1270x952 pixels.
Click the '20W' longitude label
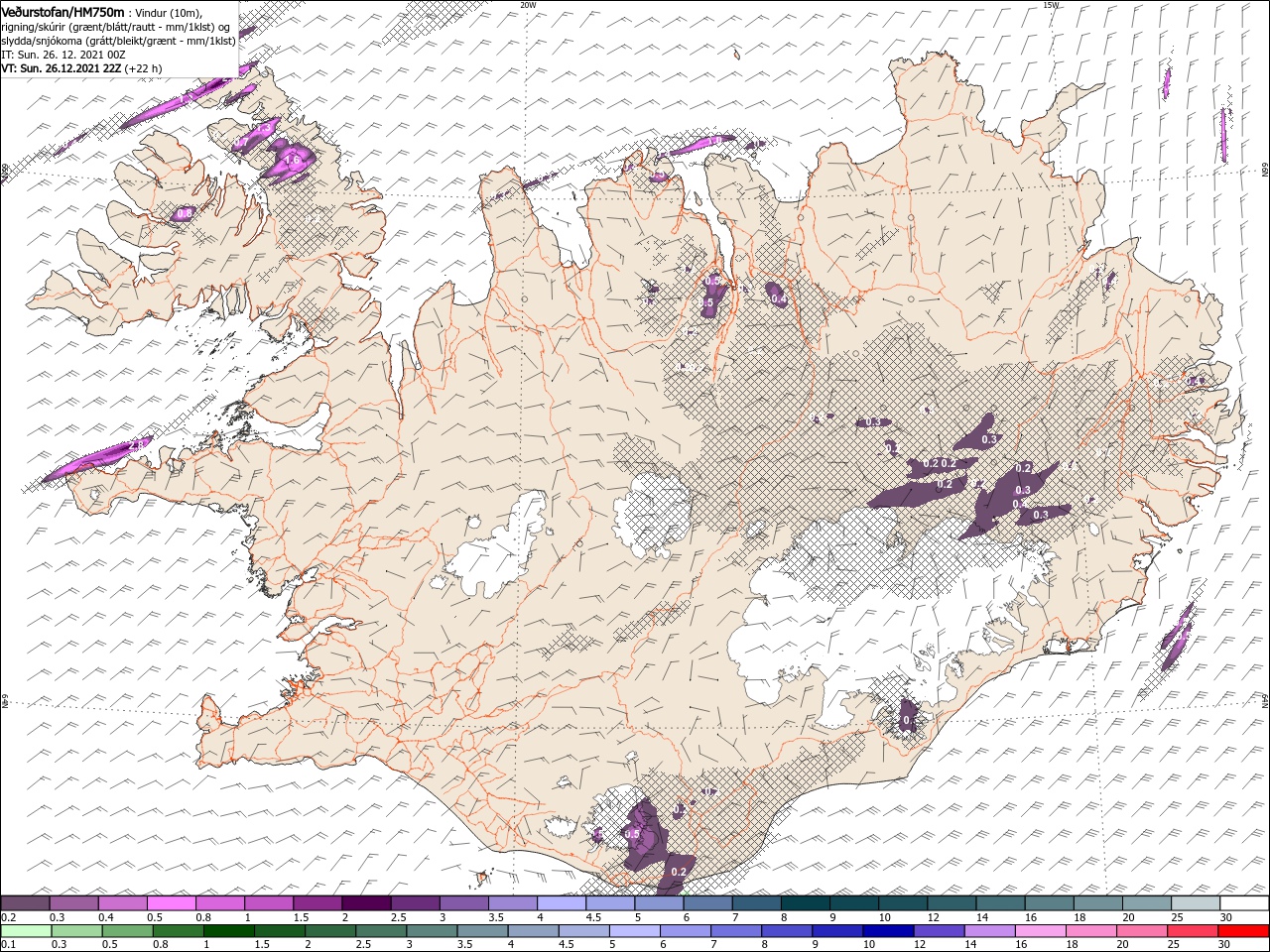tap(528, 5)
